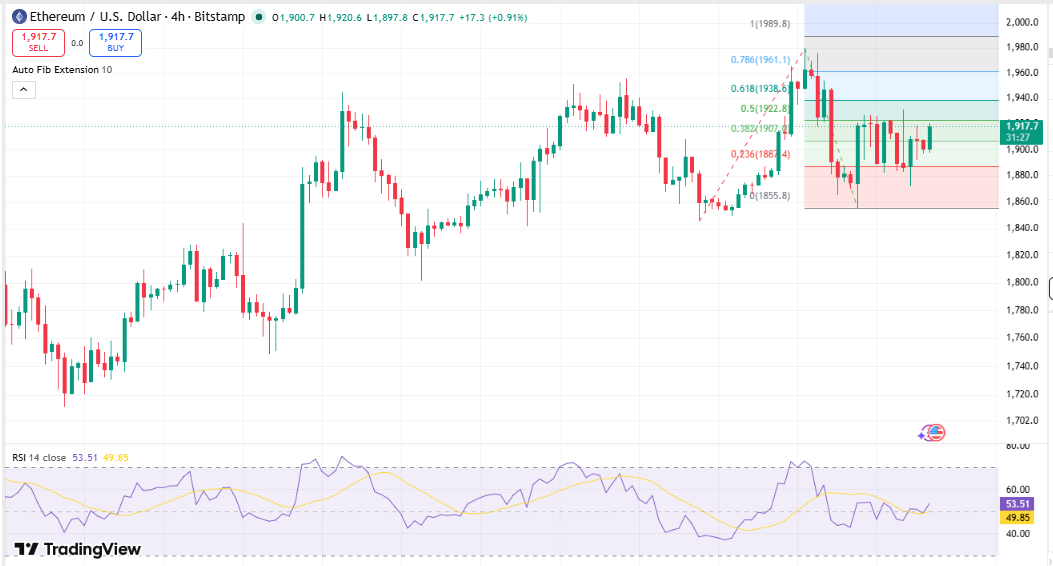Image resolution: width=1053 pixels, height=566 pixels.
Task: Click the change value +17.3 (+0.91%)
Action: click(x=493, y=17)
